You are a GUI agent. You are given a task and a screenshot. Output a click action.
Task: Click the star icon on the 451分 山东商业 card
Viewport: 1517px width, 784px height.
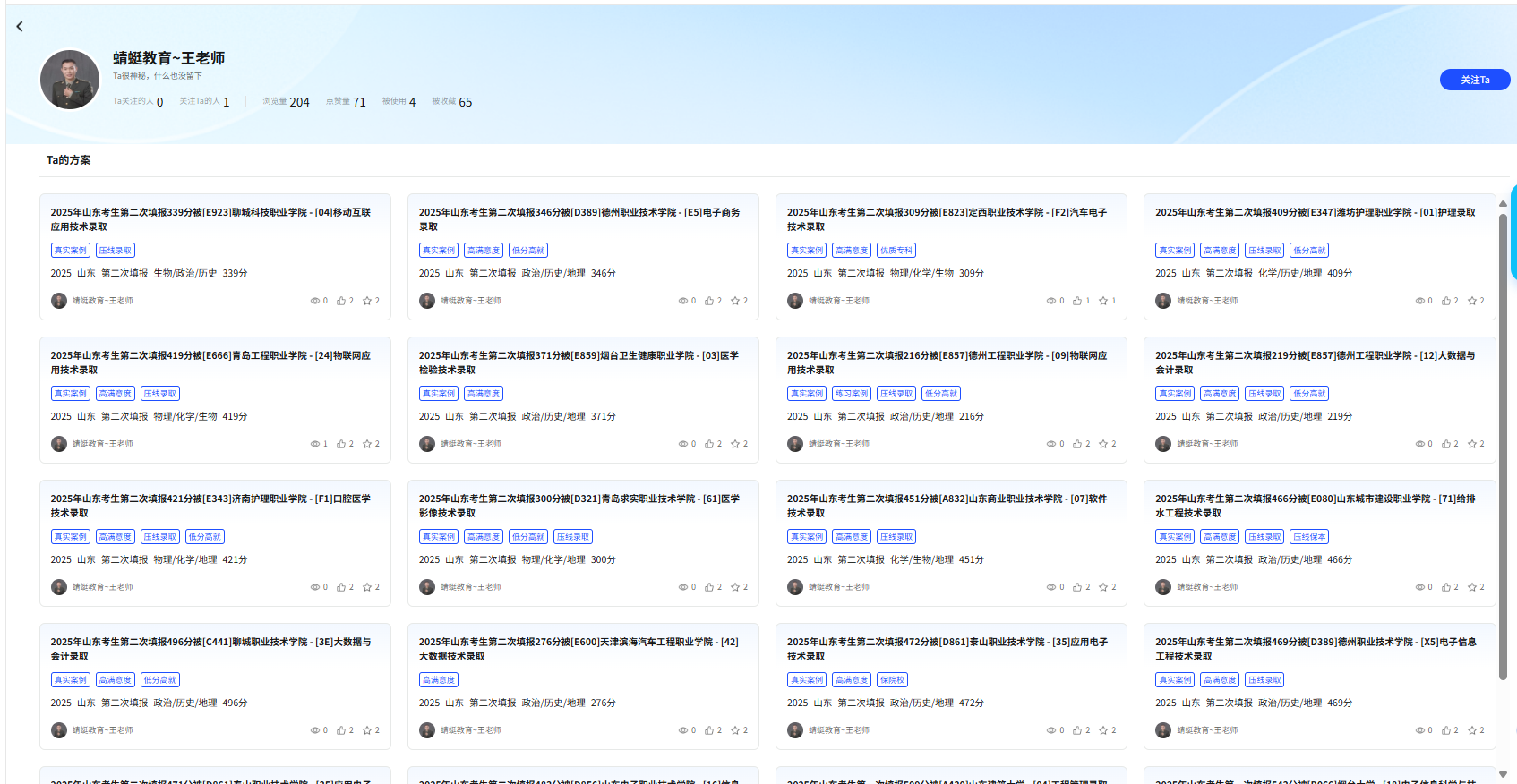click(1103, 587)
